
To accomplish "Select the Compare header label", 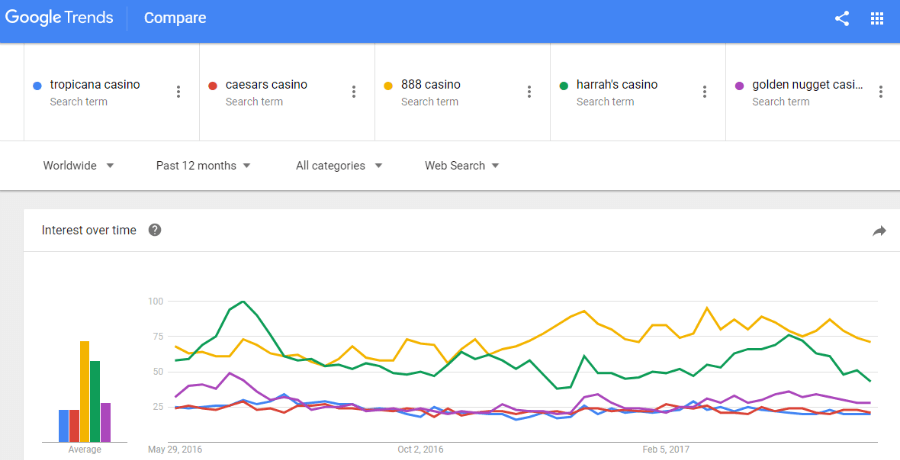I will pos(175,18).
